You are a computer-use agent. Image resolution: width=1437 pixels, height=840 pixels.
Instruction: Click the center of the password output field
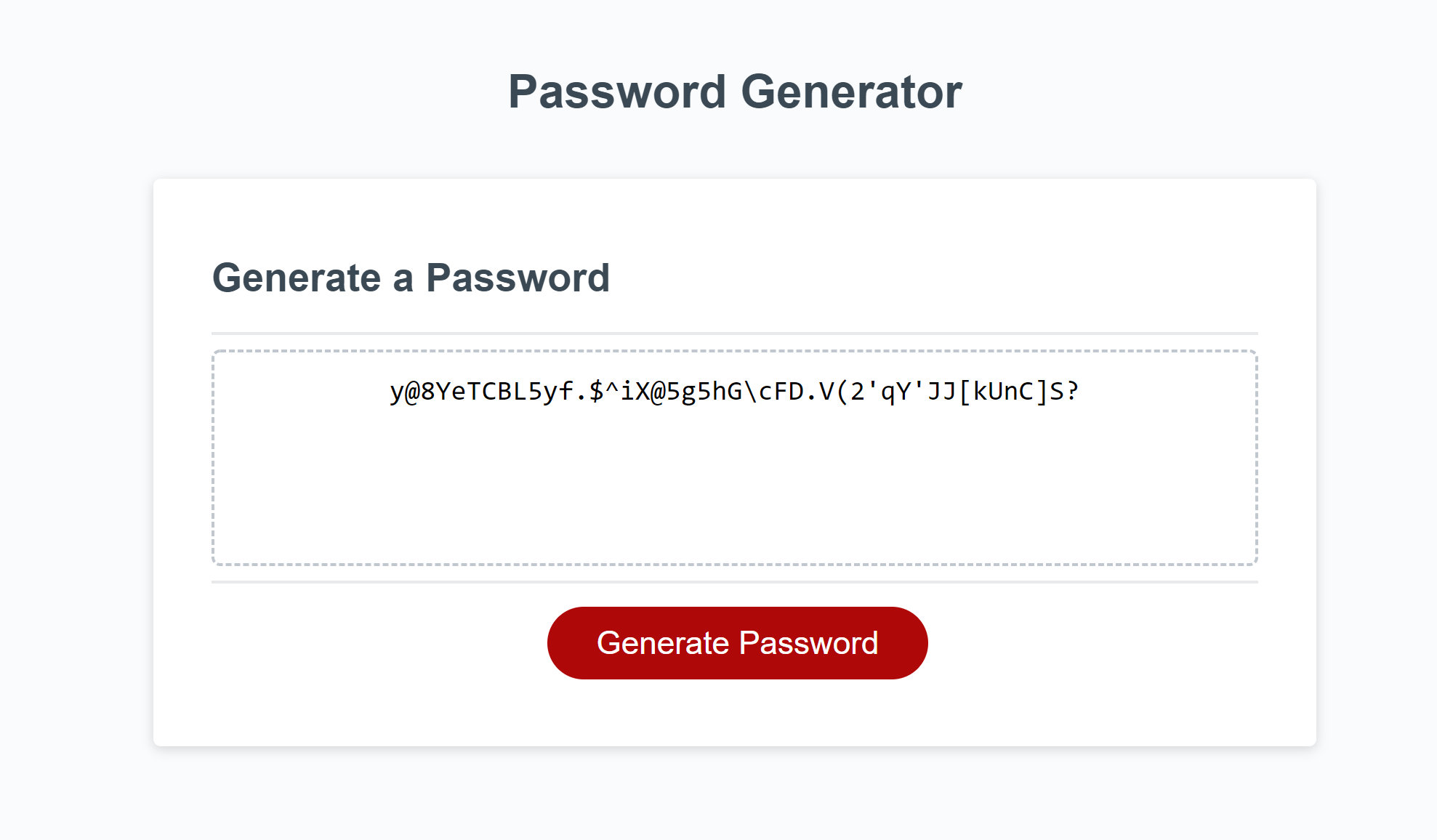coord(734,456)
